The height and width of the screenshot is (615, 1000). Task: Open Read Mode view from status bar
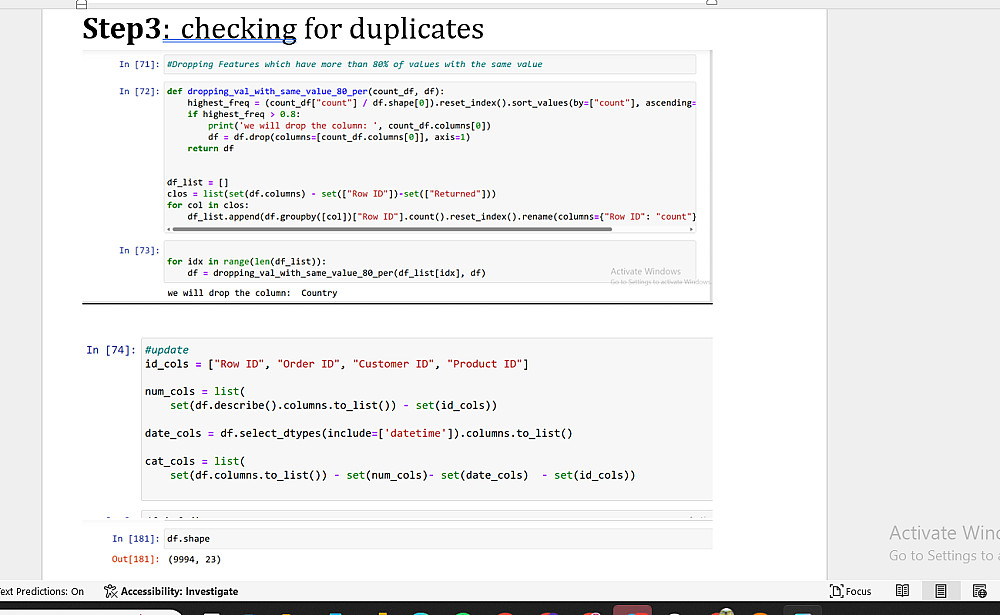902,591
